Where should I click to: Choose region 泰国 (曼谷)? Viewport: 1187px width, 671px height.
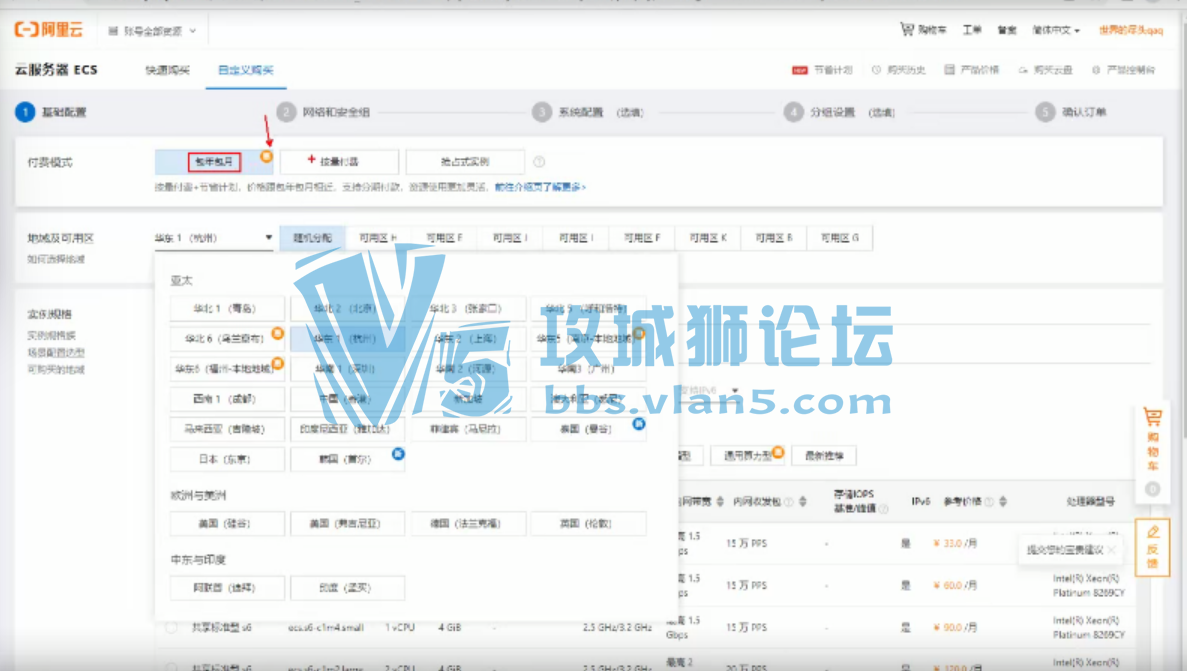point(588,429)
